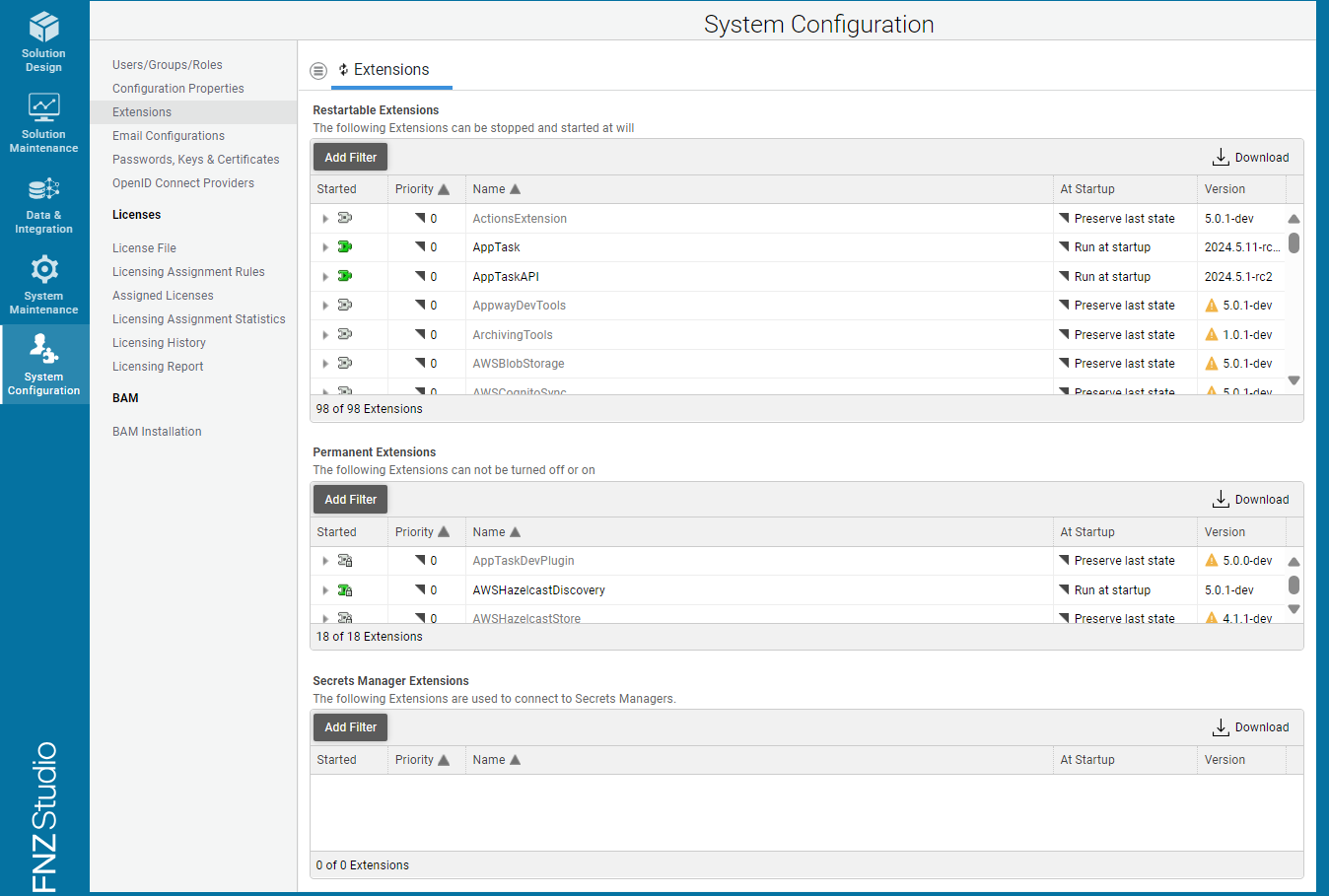Open License File page

(145, 248)
